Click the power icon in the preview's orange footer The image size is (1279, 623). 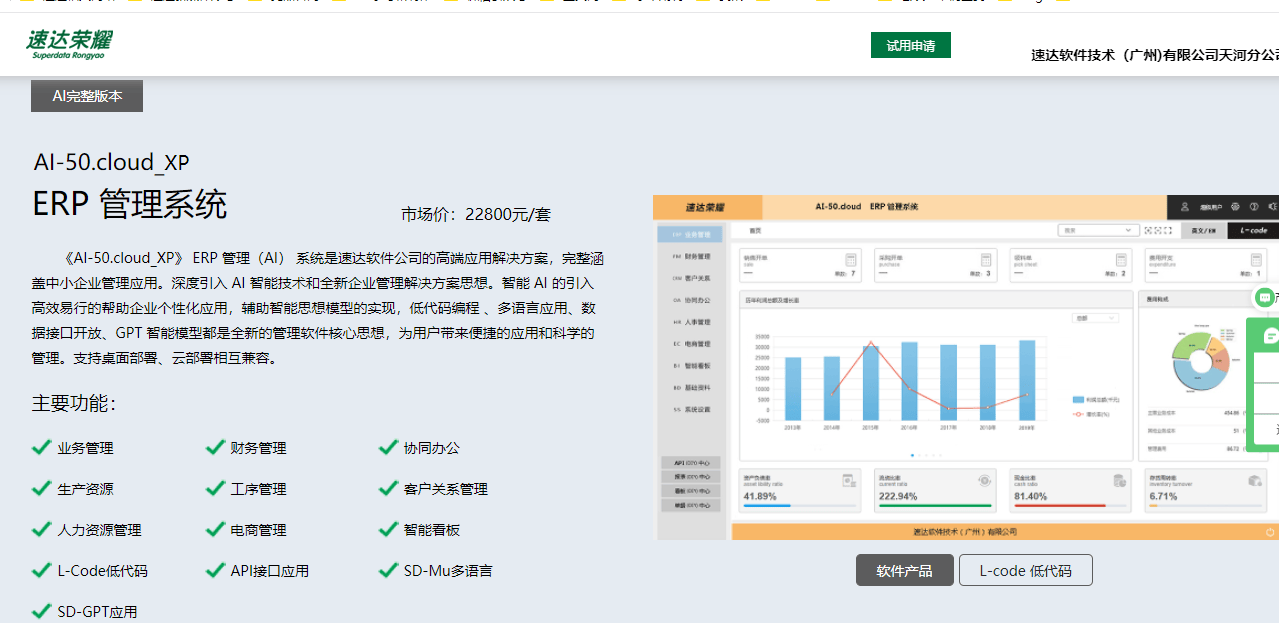[x=1270, y=532]
